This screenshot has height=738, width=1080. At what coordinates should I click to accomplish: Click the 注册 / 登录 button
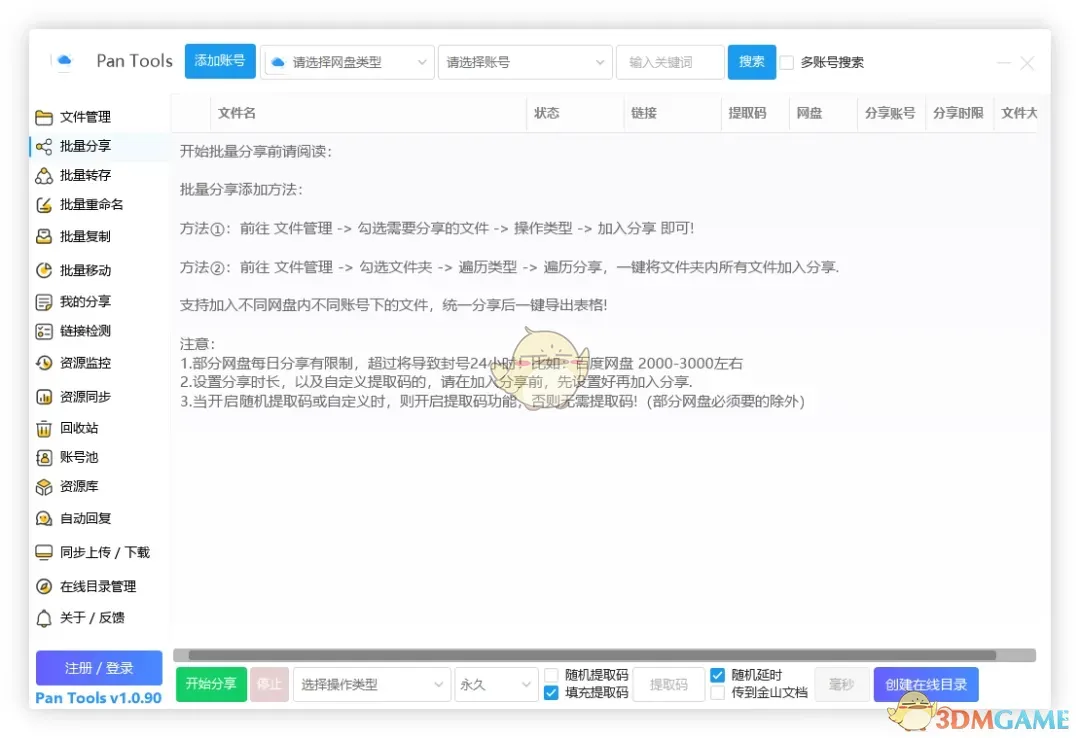coord(98,668)
